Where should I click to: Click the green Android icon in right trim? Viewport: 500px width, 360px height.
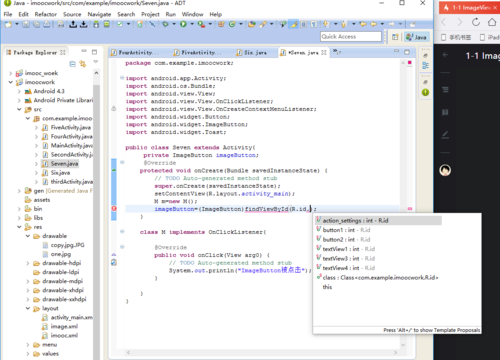[x=425, y=92]
